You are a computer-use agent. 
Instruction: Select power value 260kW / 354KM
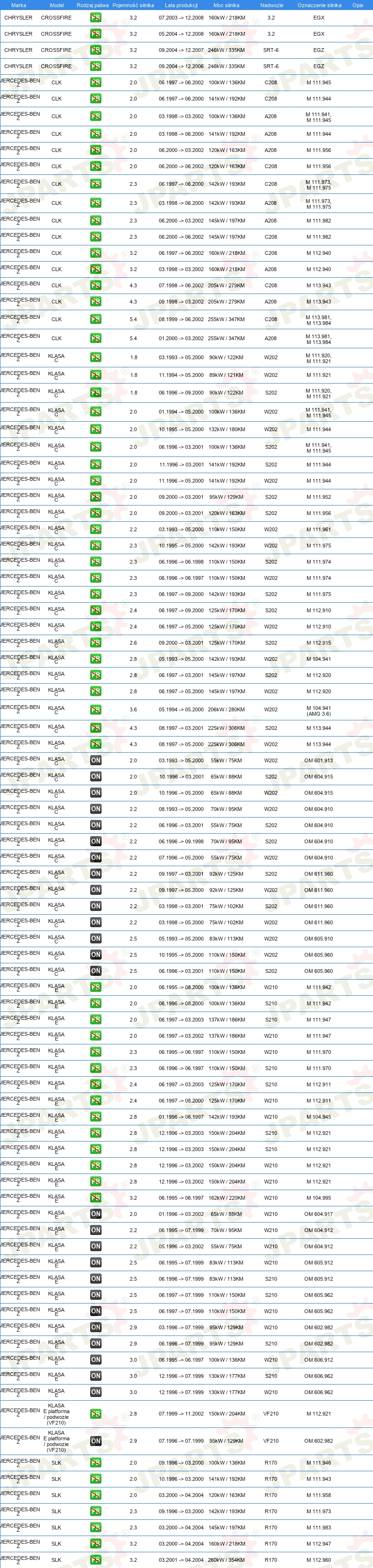[226, 1560]
